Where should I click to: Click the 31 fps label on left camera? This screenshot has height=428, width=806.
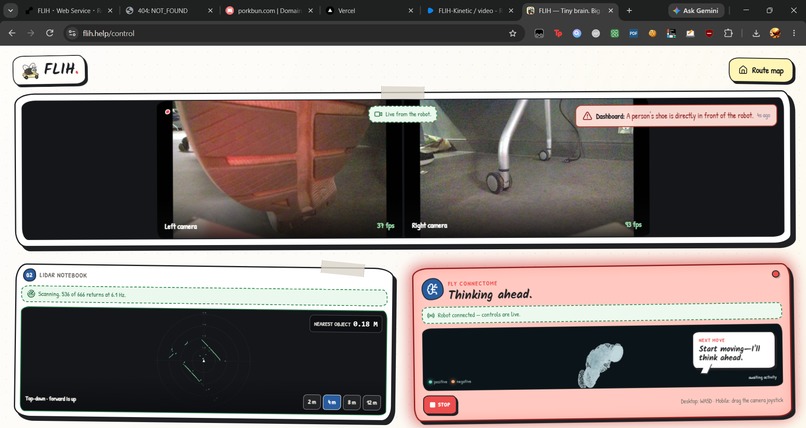coord(385,225)
